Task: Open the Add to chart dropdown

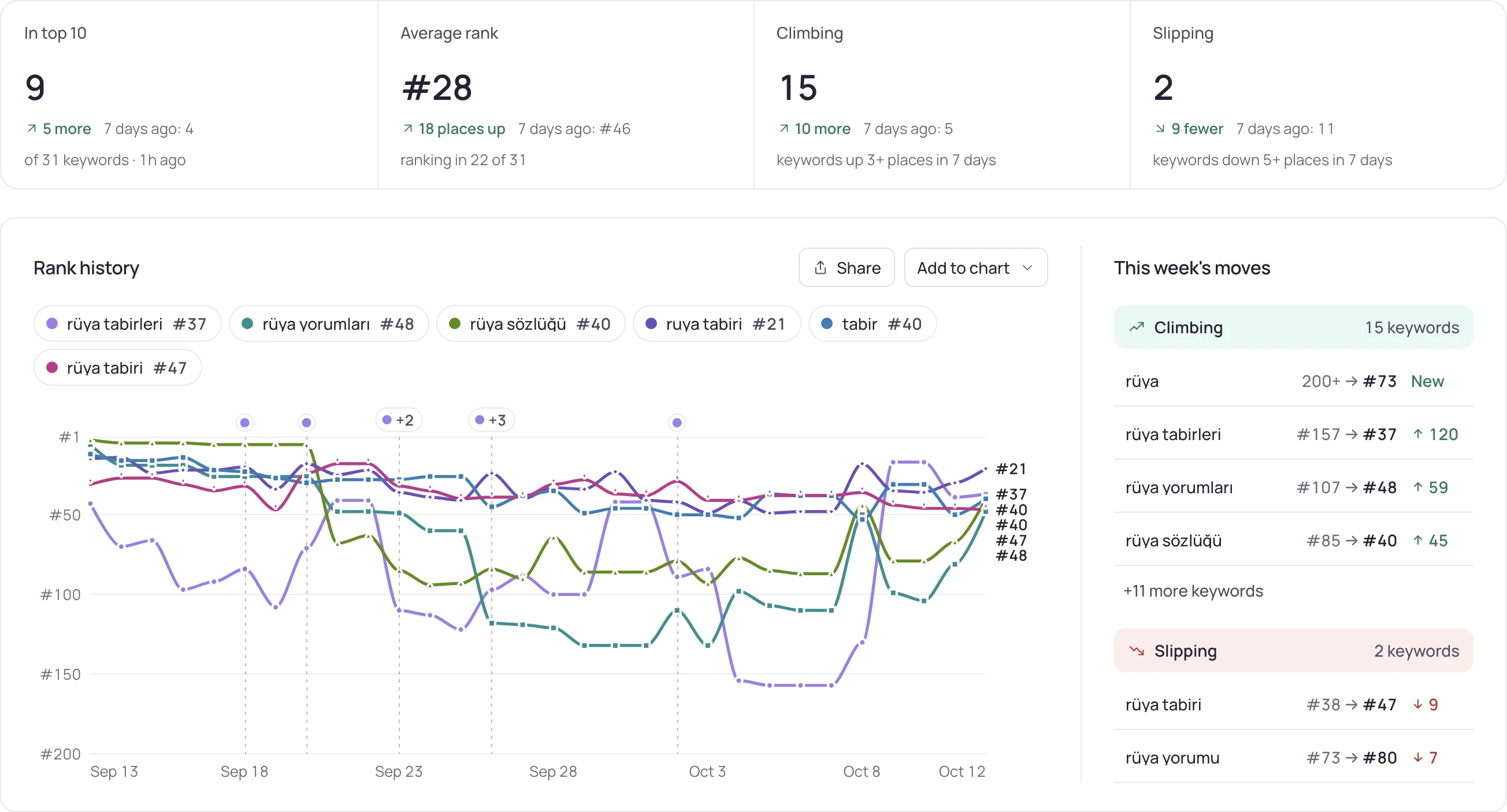Action: click(975, 268)
